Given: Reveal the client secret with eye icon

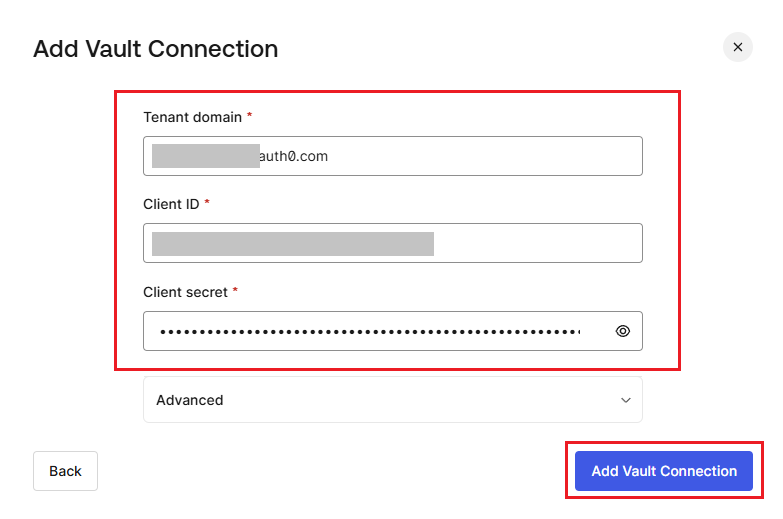Looking at the screenshot, I should pos(623,331).
